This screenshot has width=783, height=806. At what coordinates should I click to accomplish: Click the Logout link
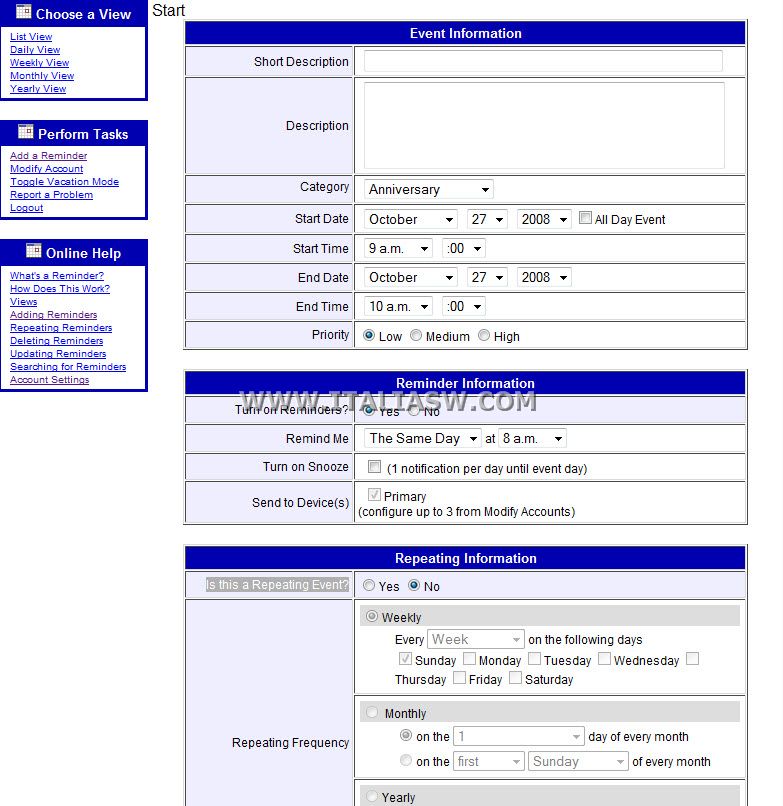point(26,208)
